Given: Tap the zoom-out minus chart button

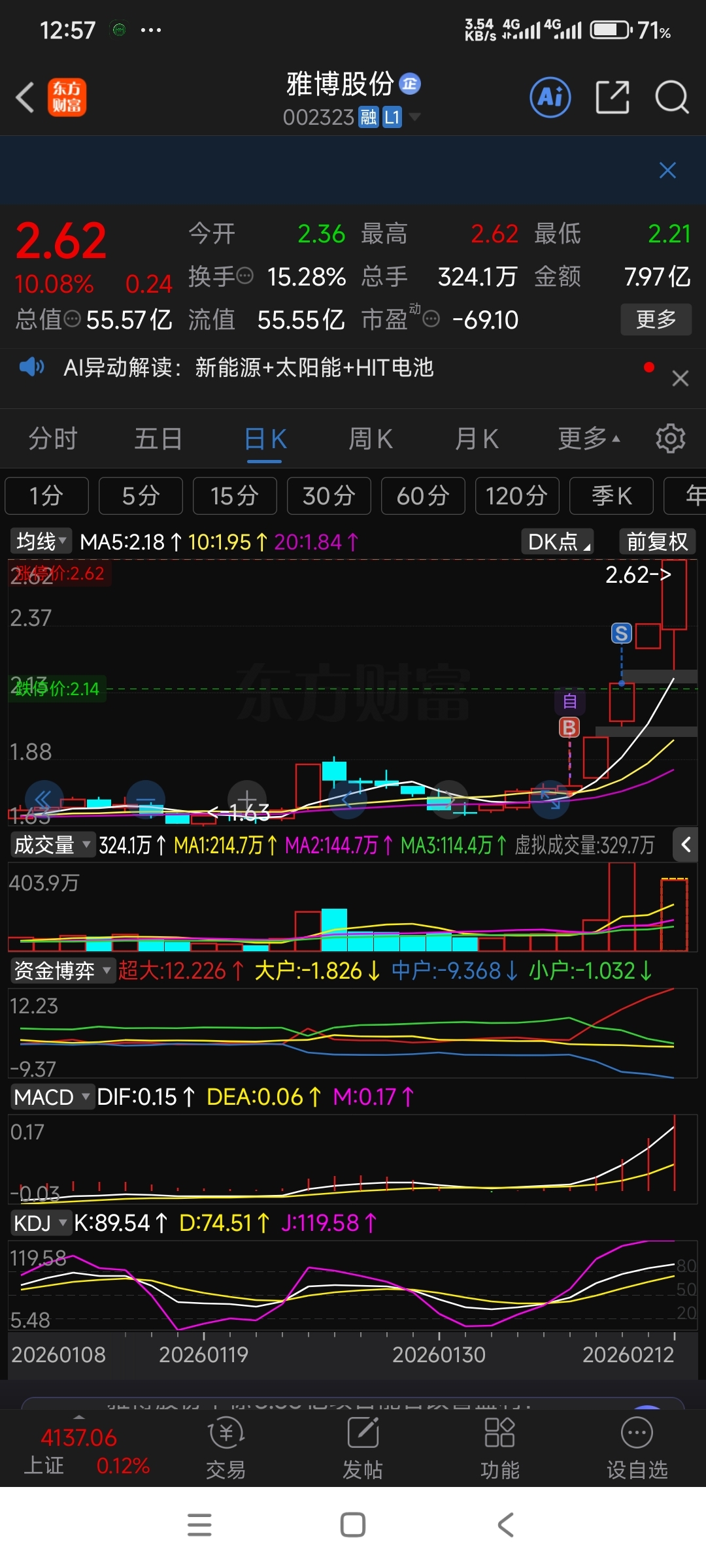Looking at the screenshot, I should pos(146,798).
